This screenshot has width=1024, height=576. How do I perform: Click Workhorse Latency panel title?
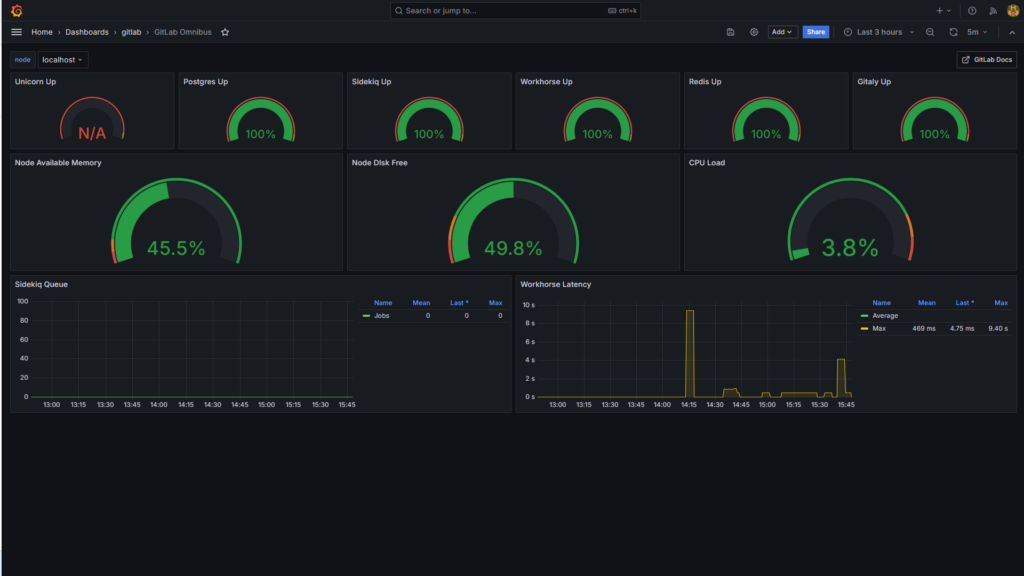pyautogui.click(x=556, y=284)
